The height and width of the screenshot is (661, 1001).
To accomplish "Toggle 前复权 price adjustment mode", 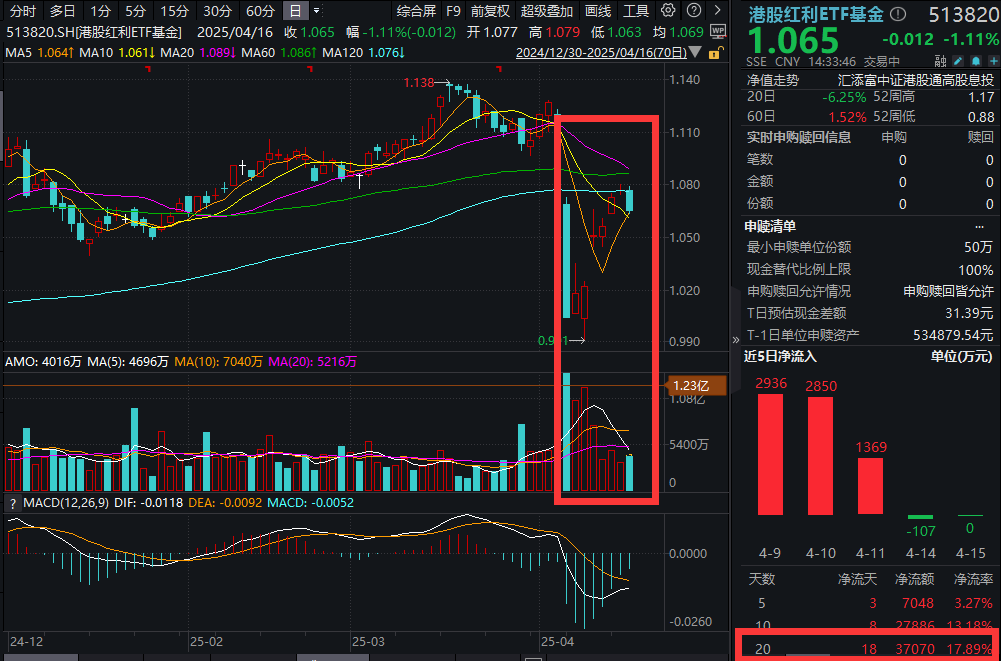I will (x=489, y=11).
